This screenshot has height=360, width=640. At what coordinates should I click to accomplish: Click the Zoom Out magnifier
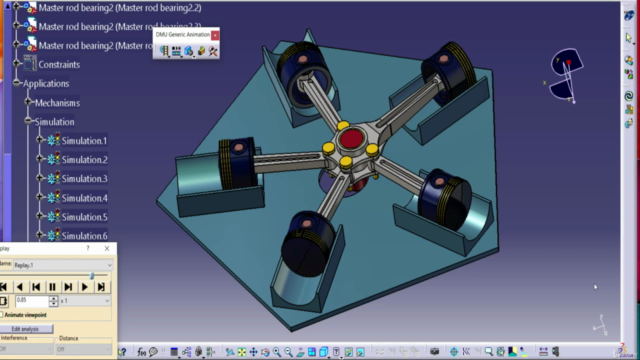[x=288, y=351]
